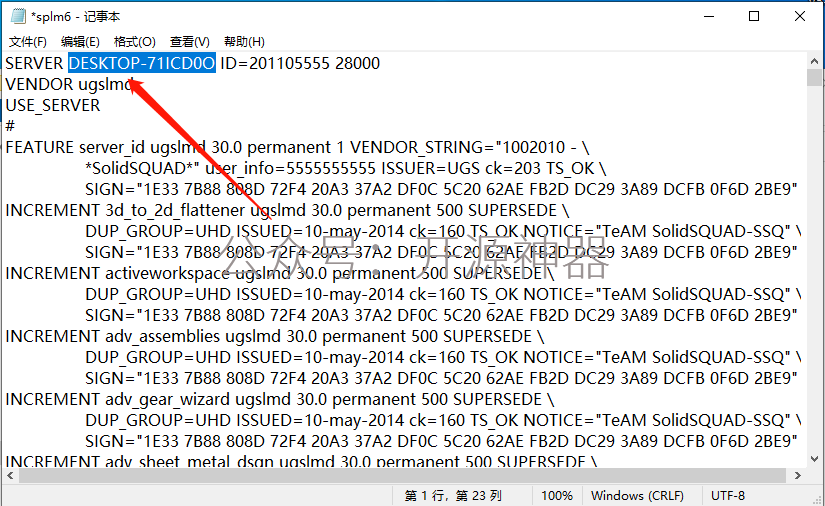Click the horizontal scrollbar left arrow
The width and height of the screenshot is (825, 506).
[x=11, y=475]
